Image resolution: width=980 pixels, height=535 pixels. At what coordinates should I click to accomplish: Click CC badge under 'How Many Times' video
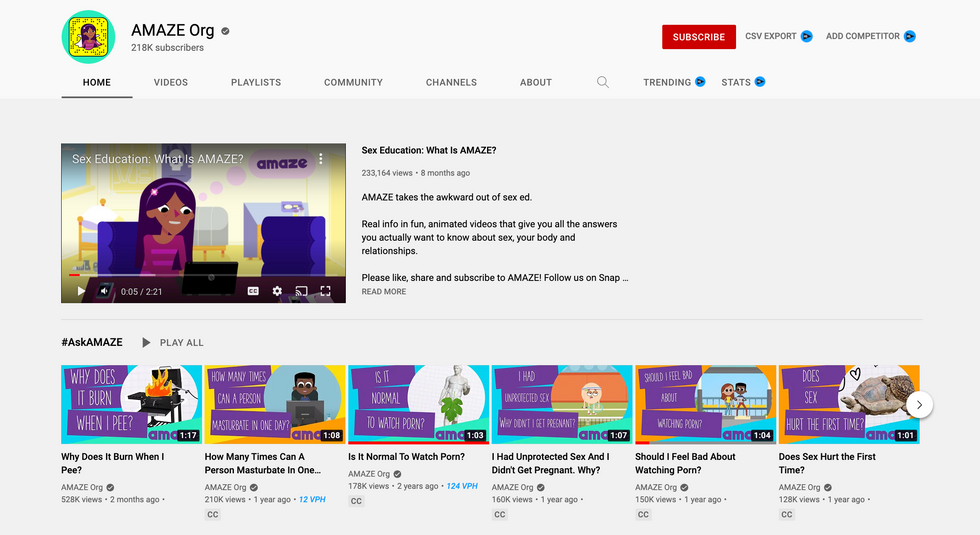click(x=212, y=514)
